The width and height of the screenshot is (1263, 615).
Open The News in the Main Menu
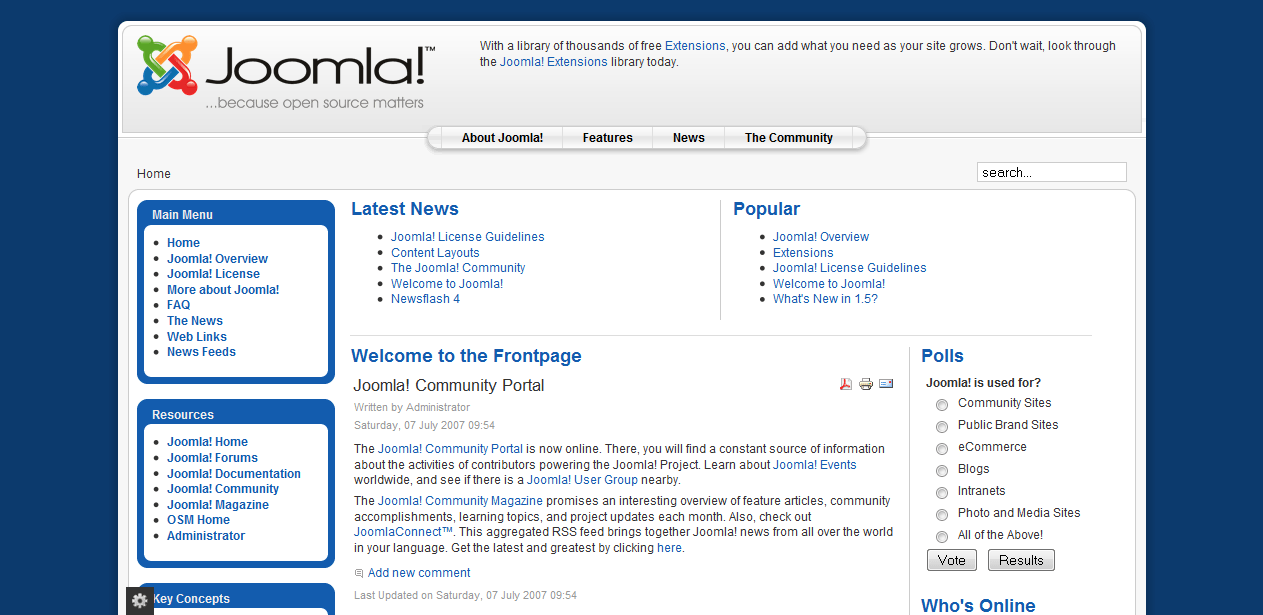[195, 321]
